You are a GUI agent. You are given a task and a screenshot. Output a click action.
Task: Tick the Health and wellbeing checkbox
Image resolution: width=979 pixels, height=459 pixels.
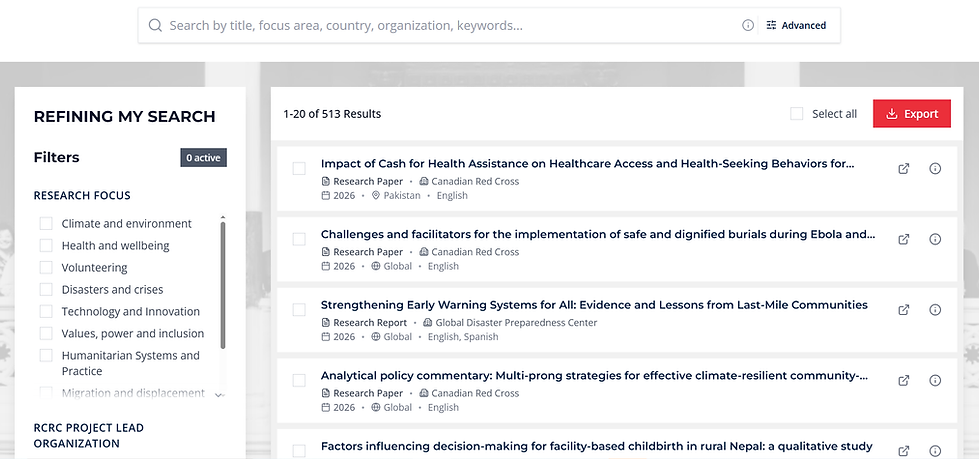46,245
